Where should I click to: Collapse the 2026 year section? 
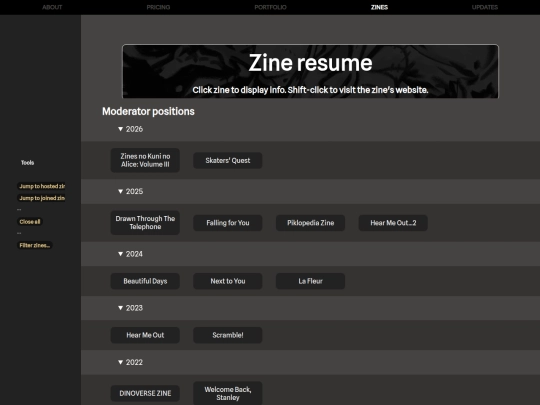130,129
